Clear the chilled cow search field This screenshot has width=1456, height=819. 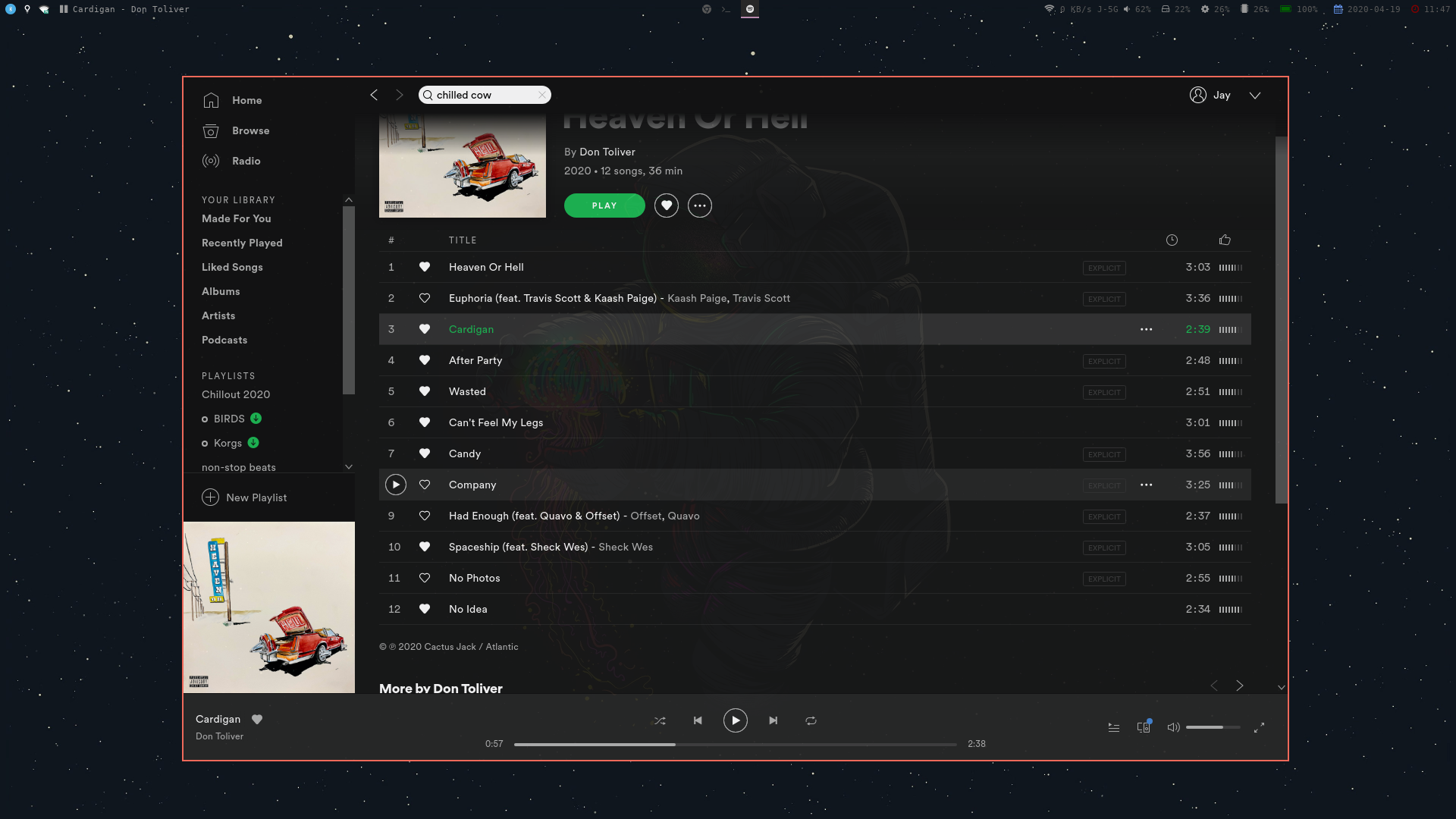tap(541, 95)
